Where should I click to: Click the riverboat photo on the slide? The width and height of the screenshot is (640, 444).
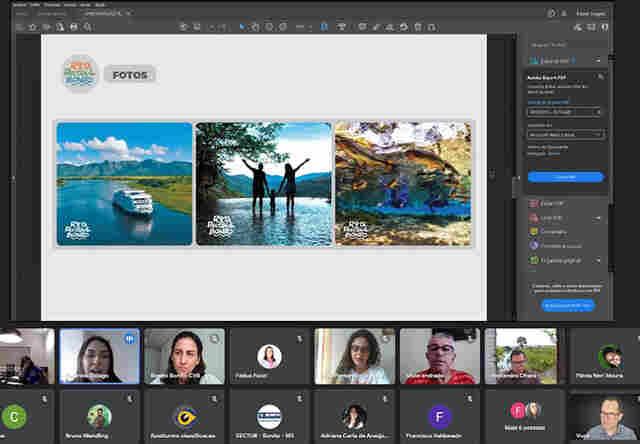click(x=124, y=184)
